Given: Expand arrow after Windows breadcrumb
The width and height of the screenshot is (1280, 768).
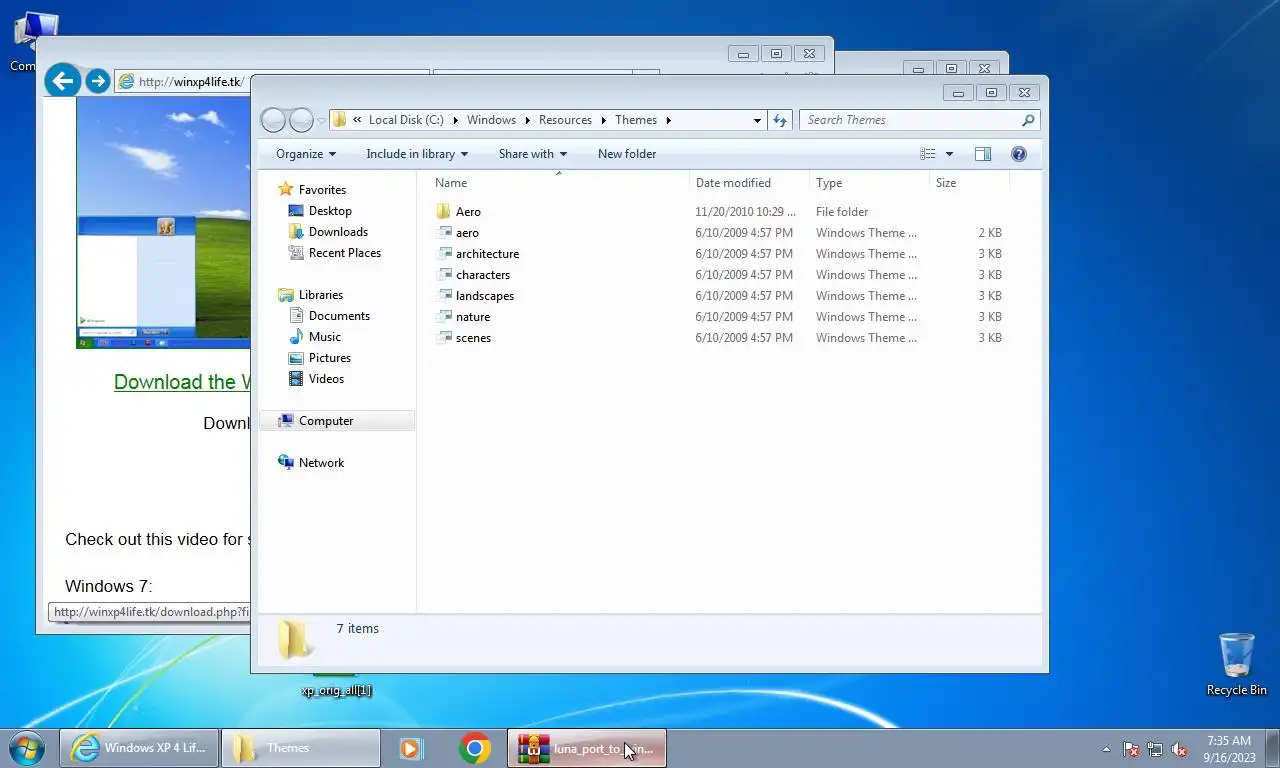Looking at the screenshot, I should (x=528, y=120).
